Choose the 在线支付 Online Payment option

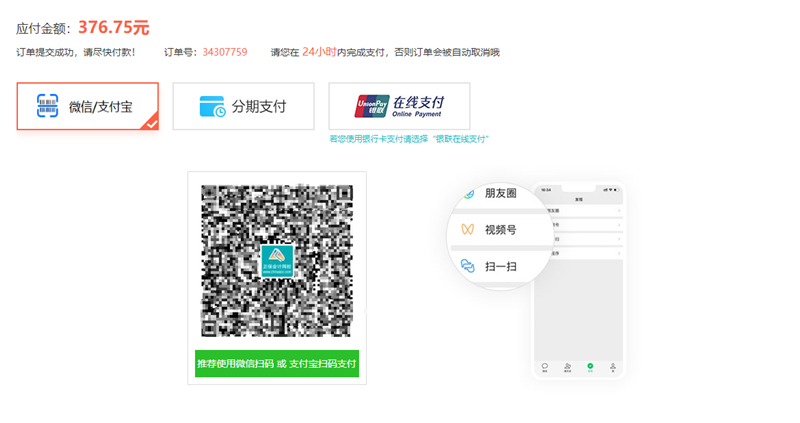(x=399, y=106)
